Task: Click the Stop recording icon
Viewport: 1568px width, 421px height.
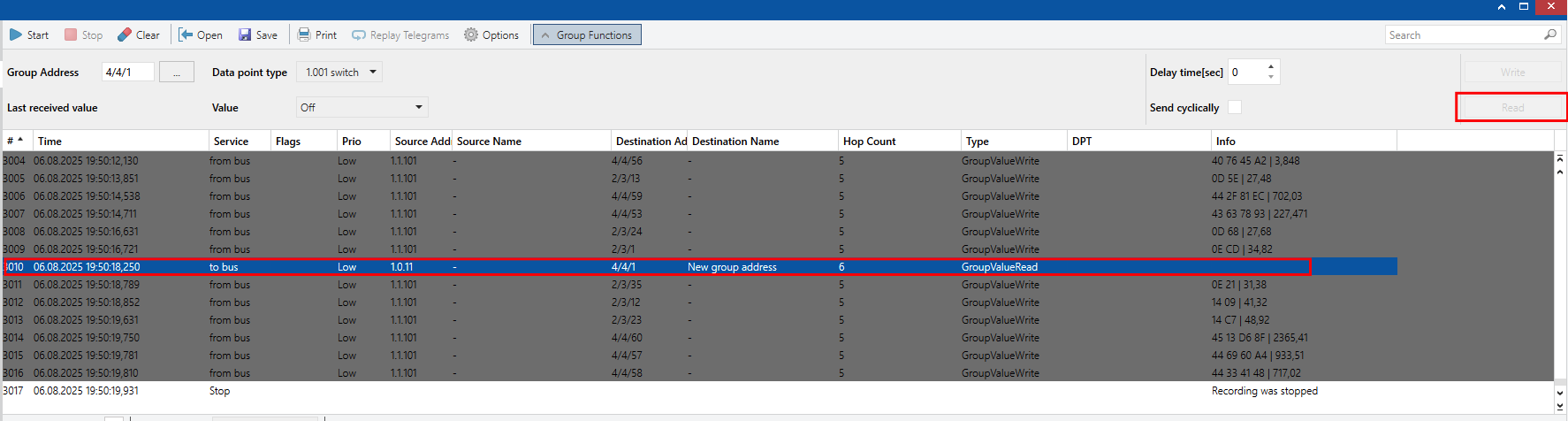Action: (x=71, y=35)
